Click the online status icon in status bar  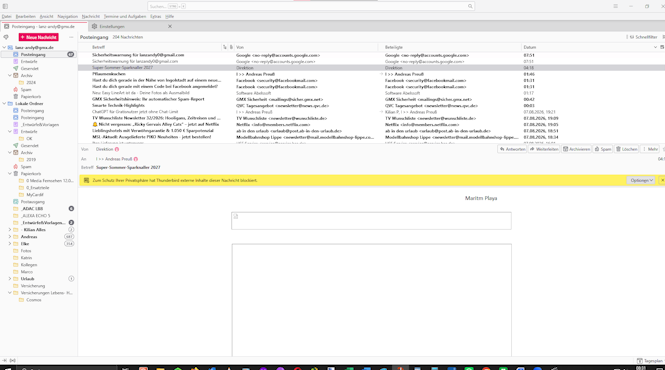coord(13,361)
